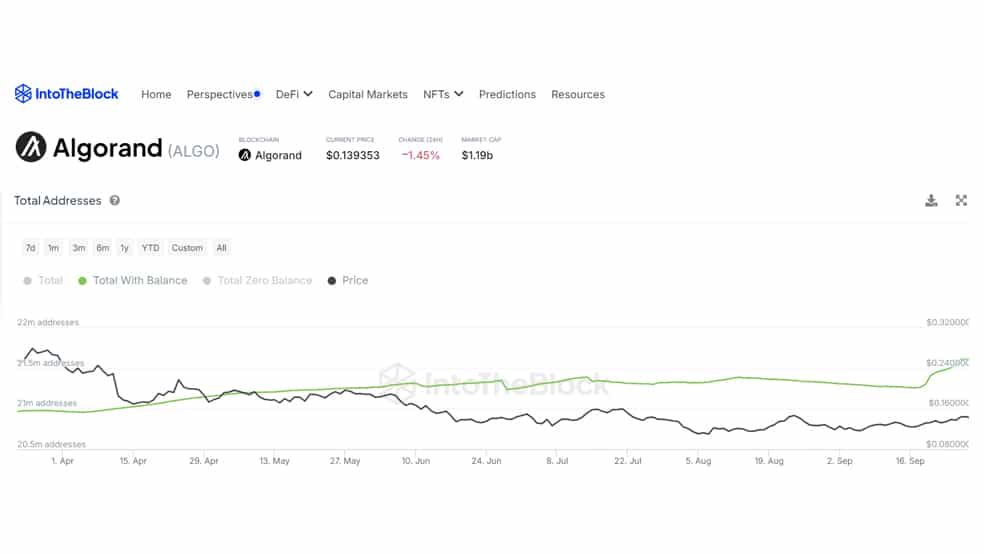The height and width of the screenshot is (554, 984).
Task: Click the -1.45% change value
Action: point(420,155)
